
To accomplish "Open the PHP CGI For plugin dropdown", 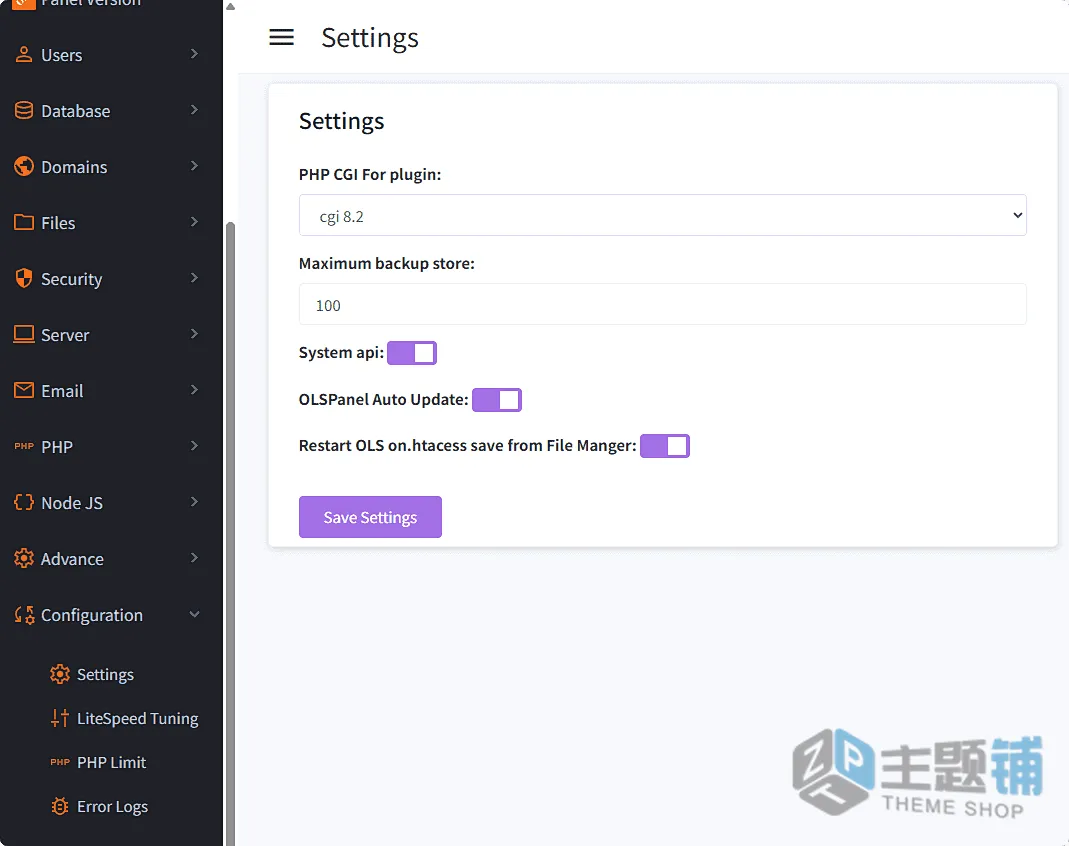I will (x=663, y=215).
